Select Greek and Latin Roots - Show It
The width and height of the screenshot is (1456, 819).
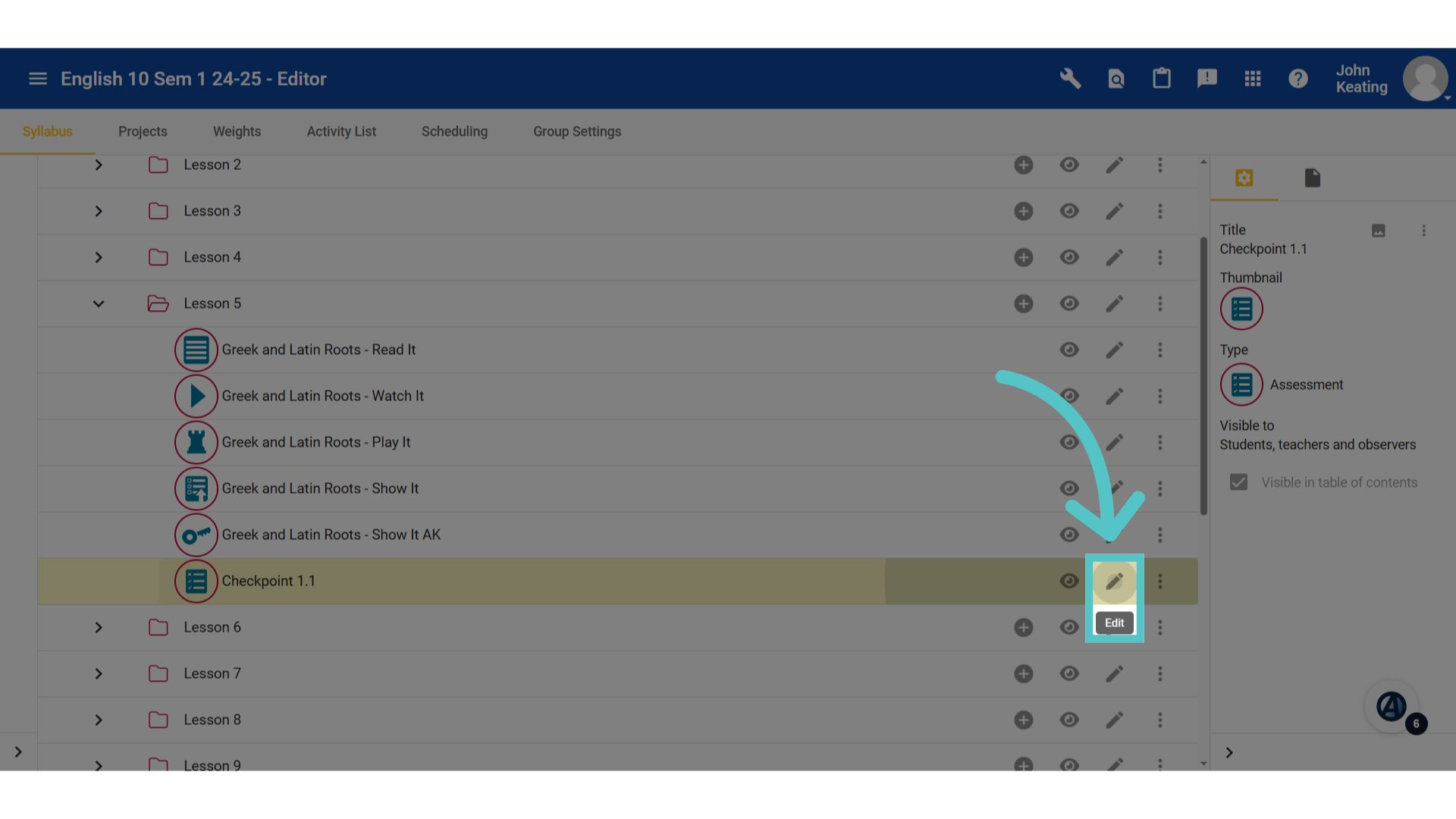(320, 488)
